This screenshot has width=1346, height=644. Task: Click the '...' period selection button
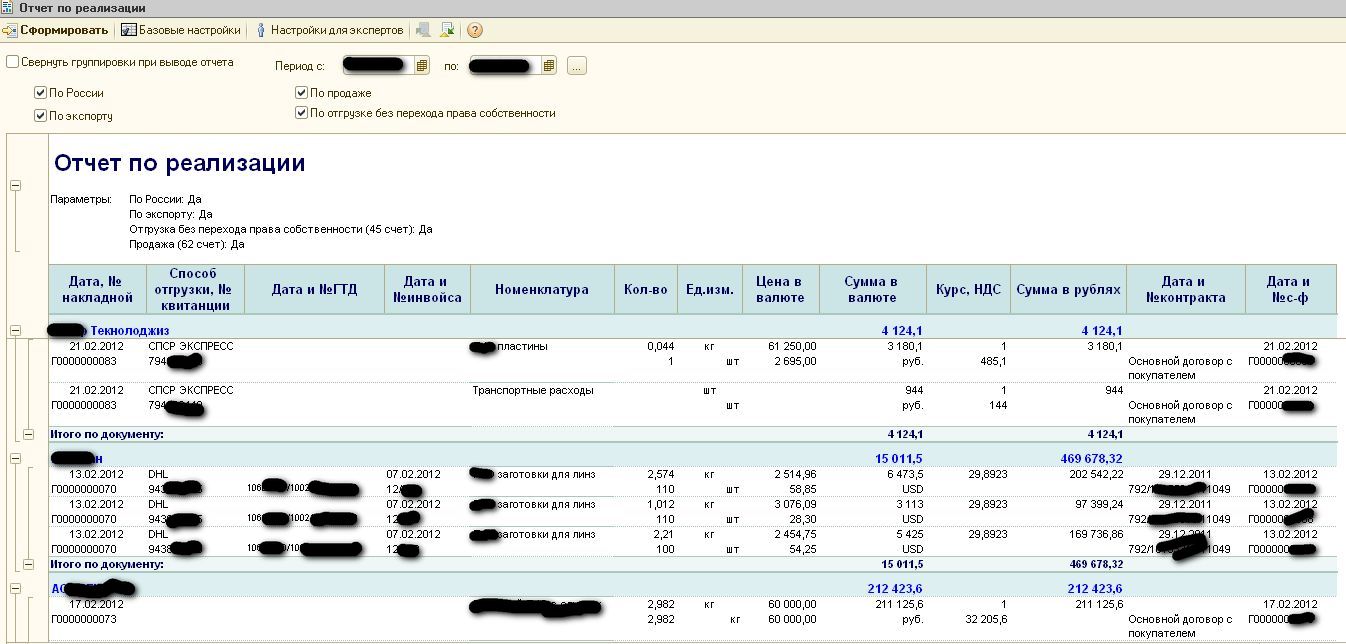[577, 66]
